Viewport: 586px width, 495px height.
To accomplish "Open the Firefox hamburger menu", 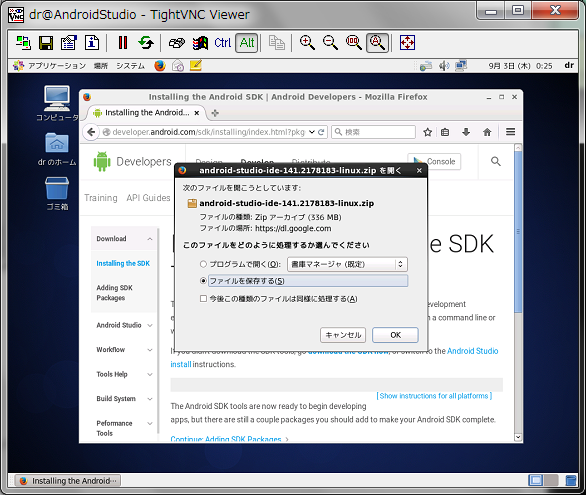I will (511, 132).
